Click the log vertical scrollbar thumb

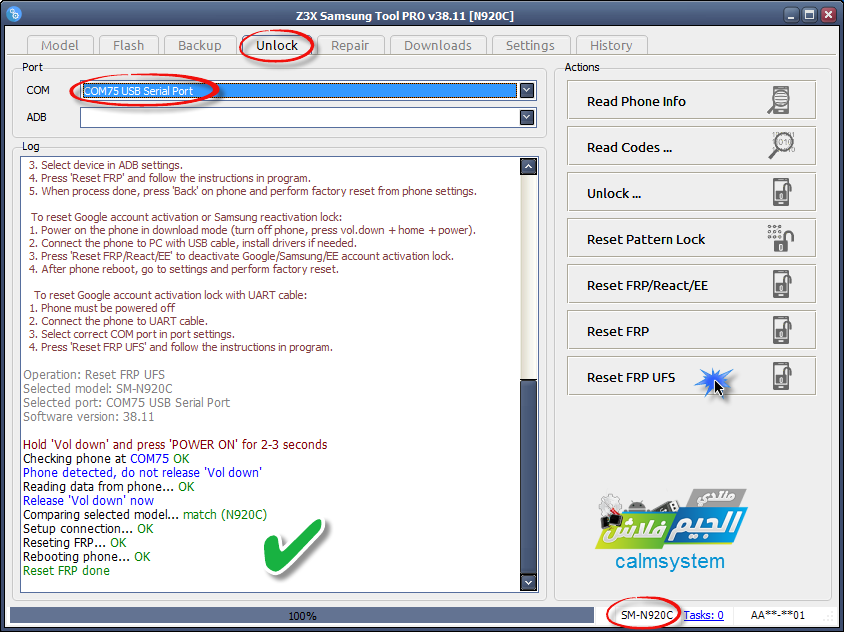click(529, 476)
